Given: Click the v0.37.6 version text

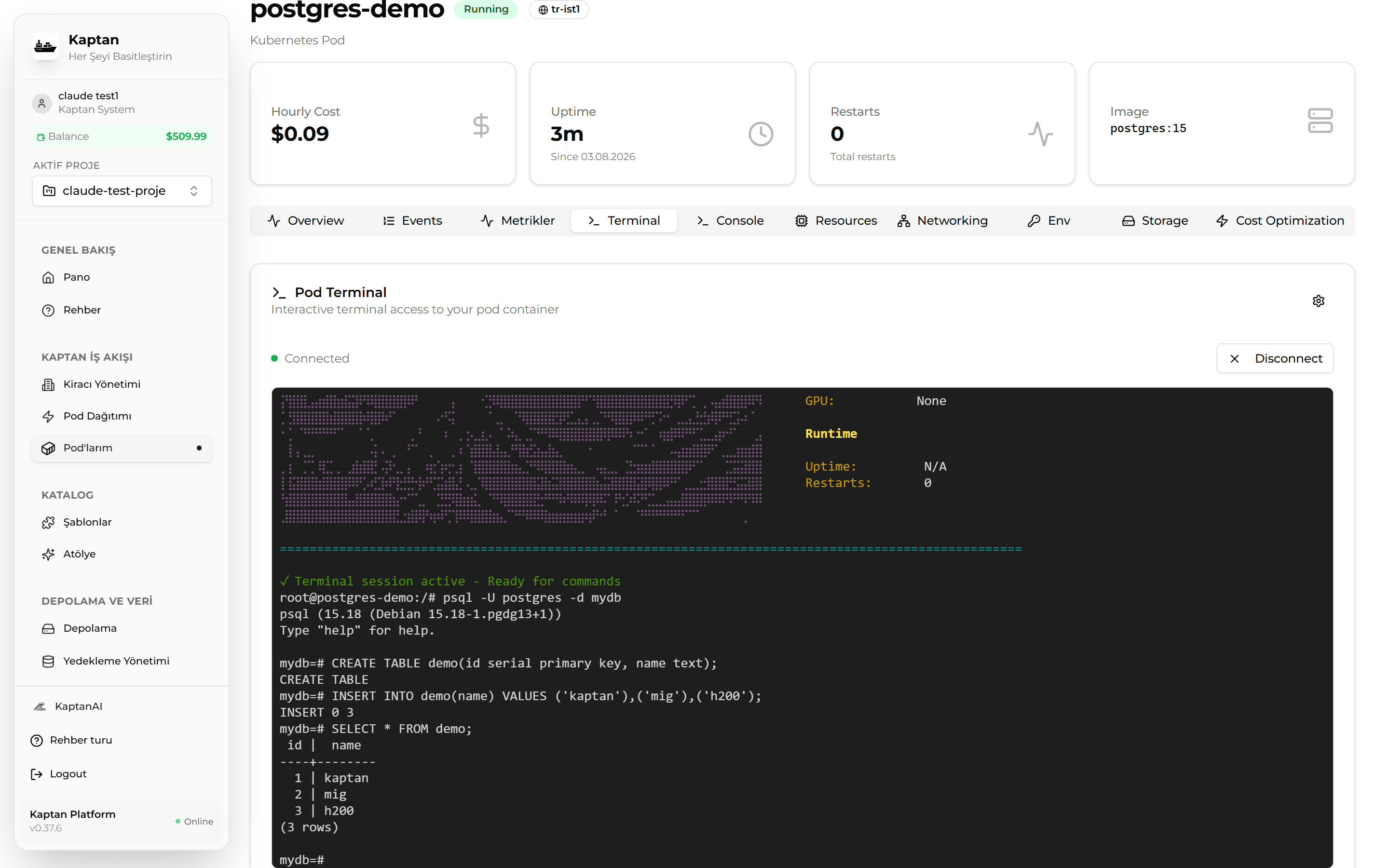Looking at the screenshot, I should tap(45, 828).
